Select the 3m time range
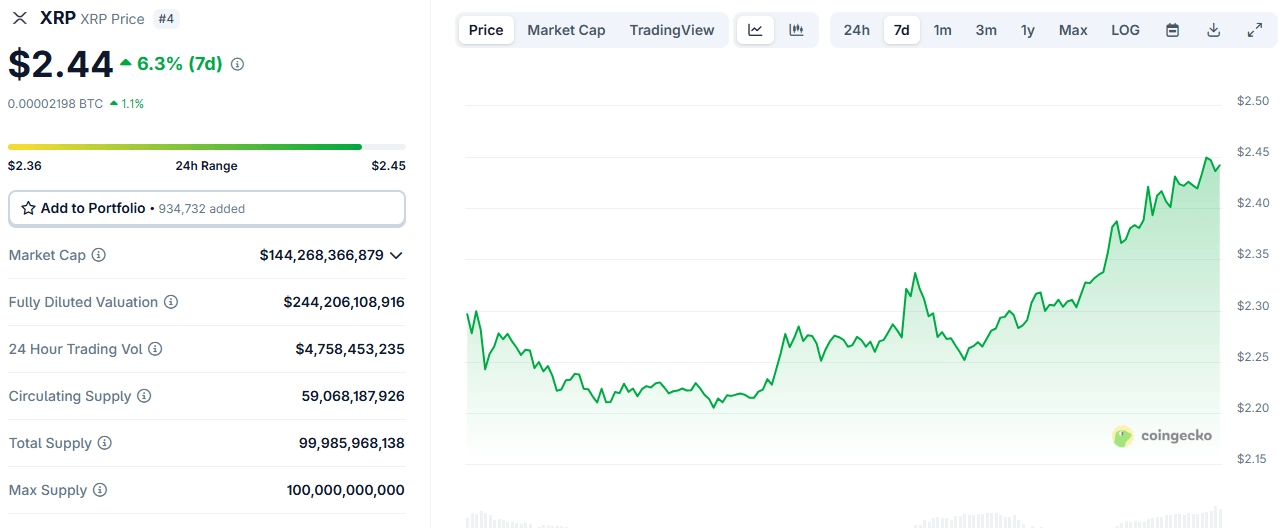Image resolution: width=1282 pixels, height=528 pixels. tap(986, 30)
